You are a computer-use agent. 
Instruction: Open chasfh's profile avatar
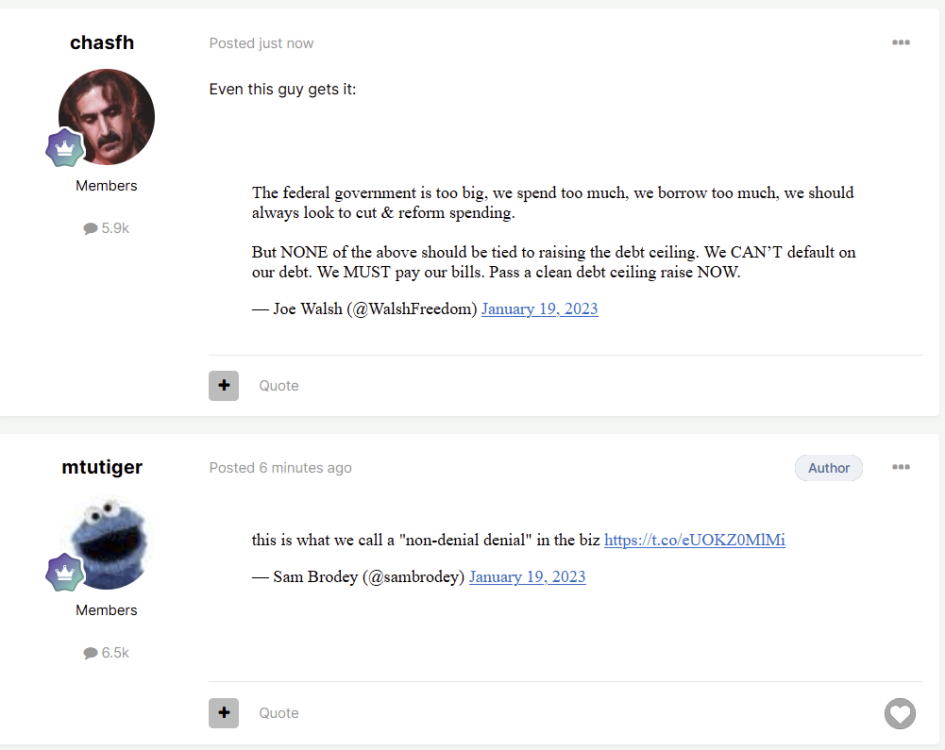pyautogui.click(x=107, y=115)
